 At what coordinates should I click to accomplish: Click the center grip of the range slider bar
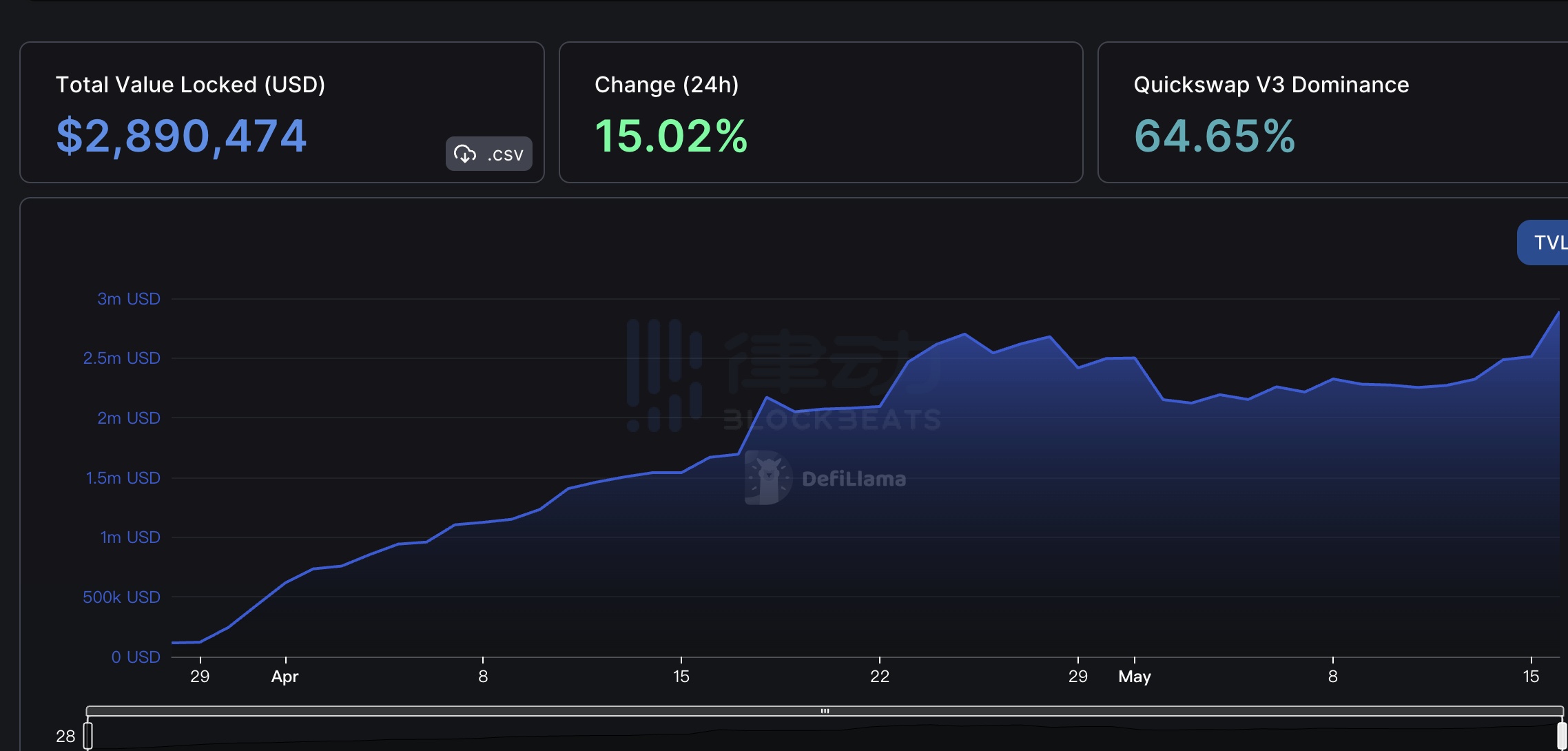pos(825,710)
